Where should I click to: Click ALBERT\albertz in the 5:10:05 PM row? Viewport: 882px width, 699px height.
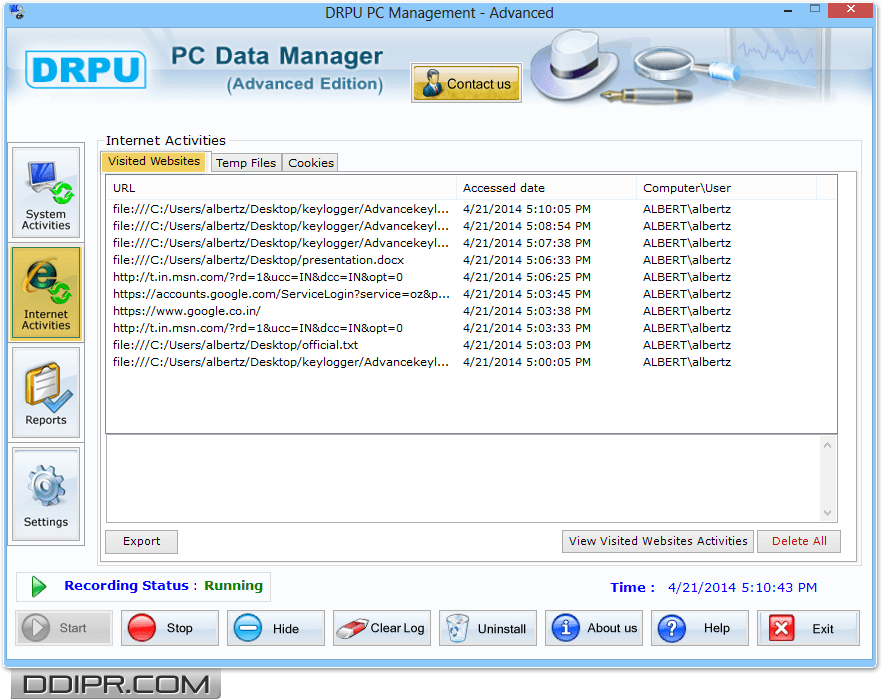pos(687,209)
